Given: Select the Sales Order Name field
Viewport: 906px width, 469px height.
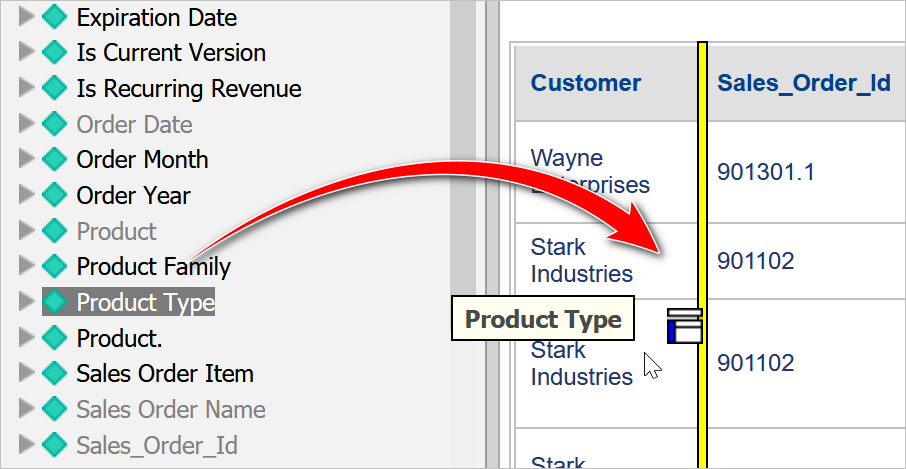Looking at the screenshot, I should pos(170,410).
